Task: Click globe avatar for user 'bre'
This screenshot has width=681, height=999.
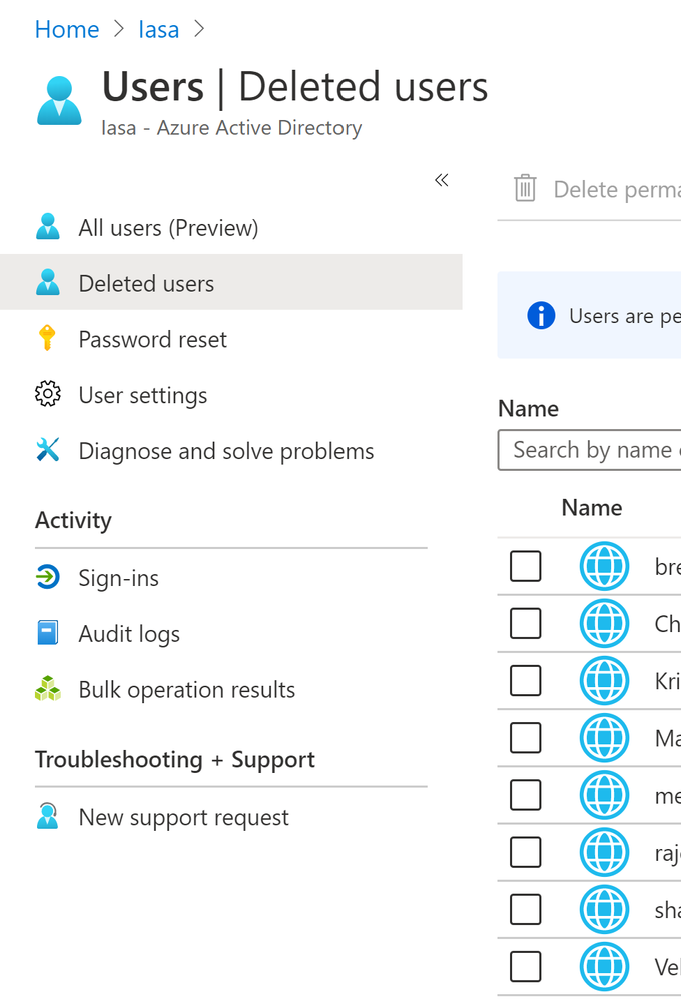Action: pos(605,566)
